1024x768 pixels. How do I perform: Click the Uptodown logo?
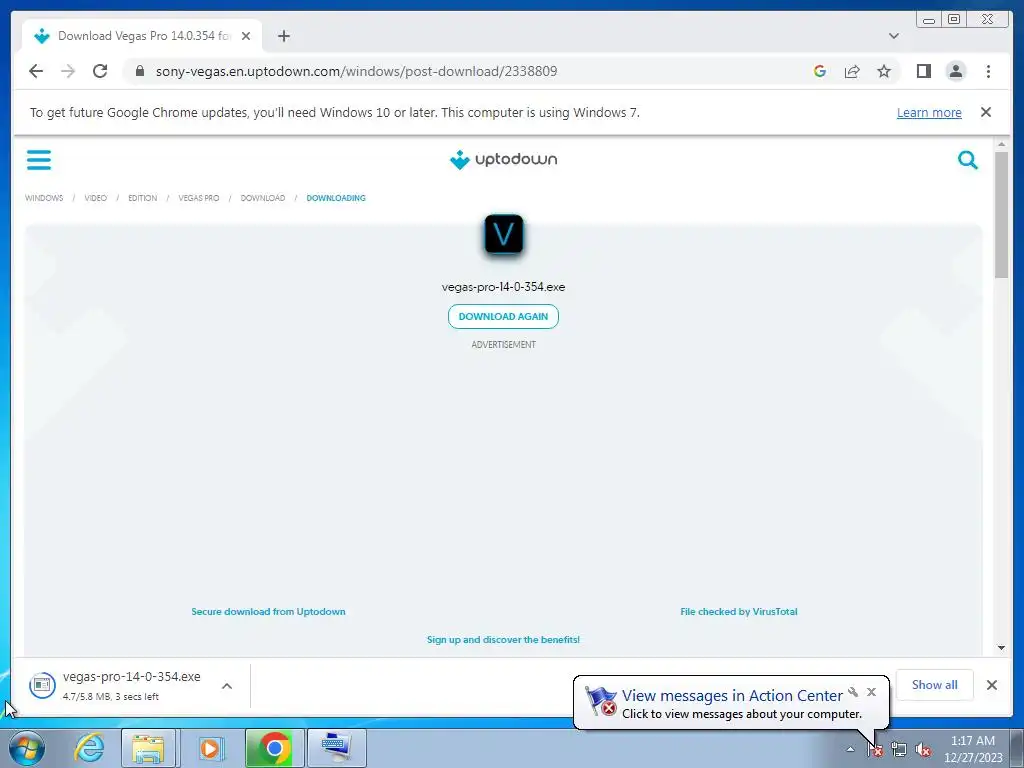(504, 159)
